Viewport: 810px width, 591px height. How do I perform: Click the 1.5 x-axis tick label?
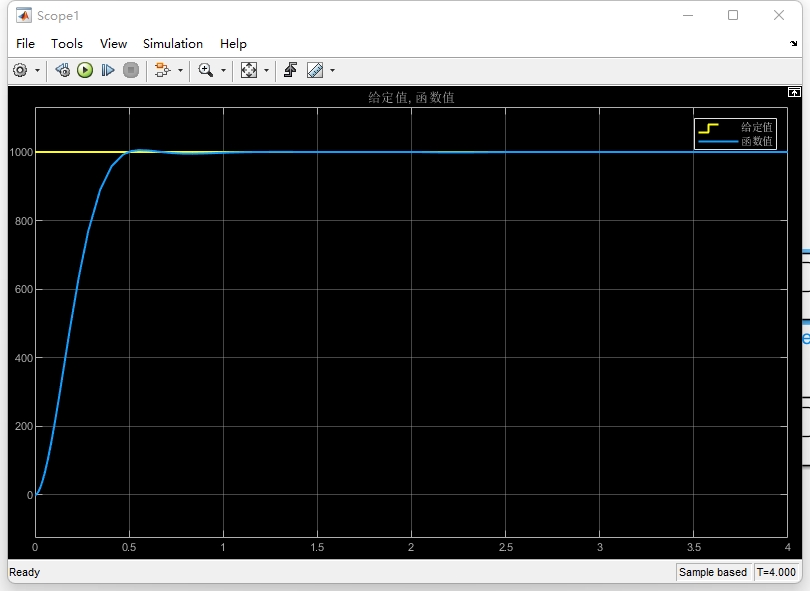[317, 547]
